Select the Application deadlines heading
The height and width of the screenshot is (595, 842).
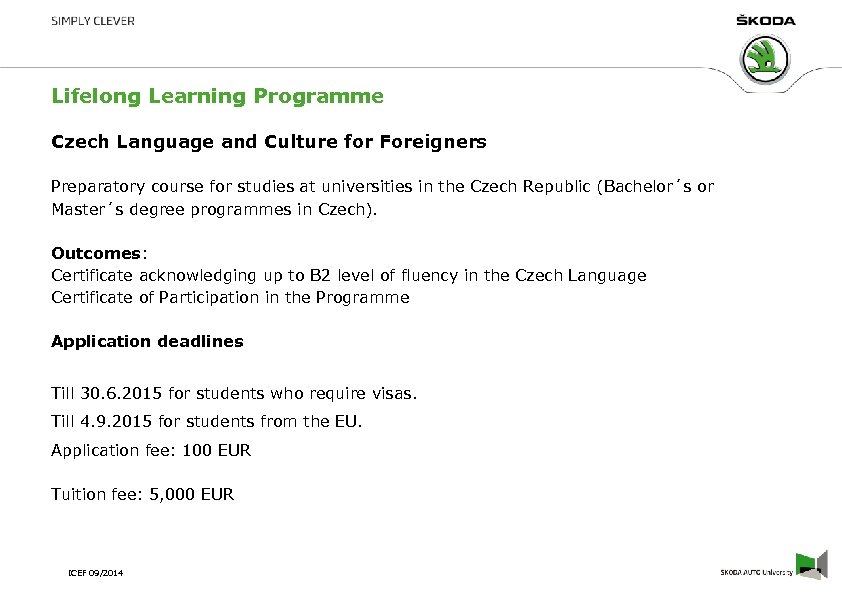coord(147,341)
